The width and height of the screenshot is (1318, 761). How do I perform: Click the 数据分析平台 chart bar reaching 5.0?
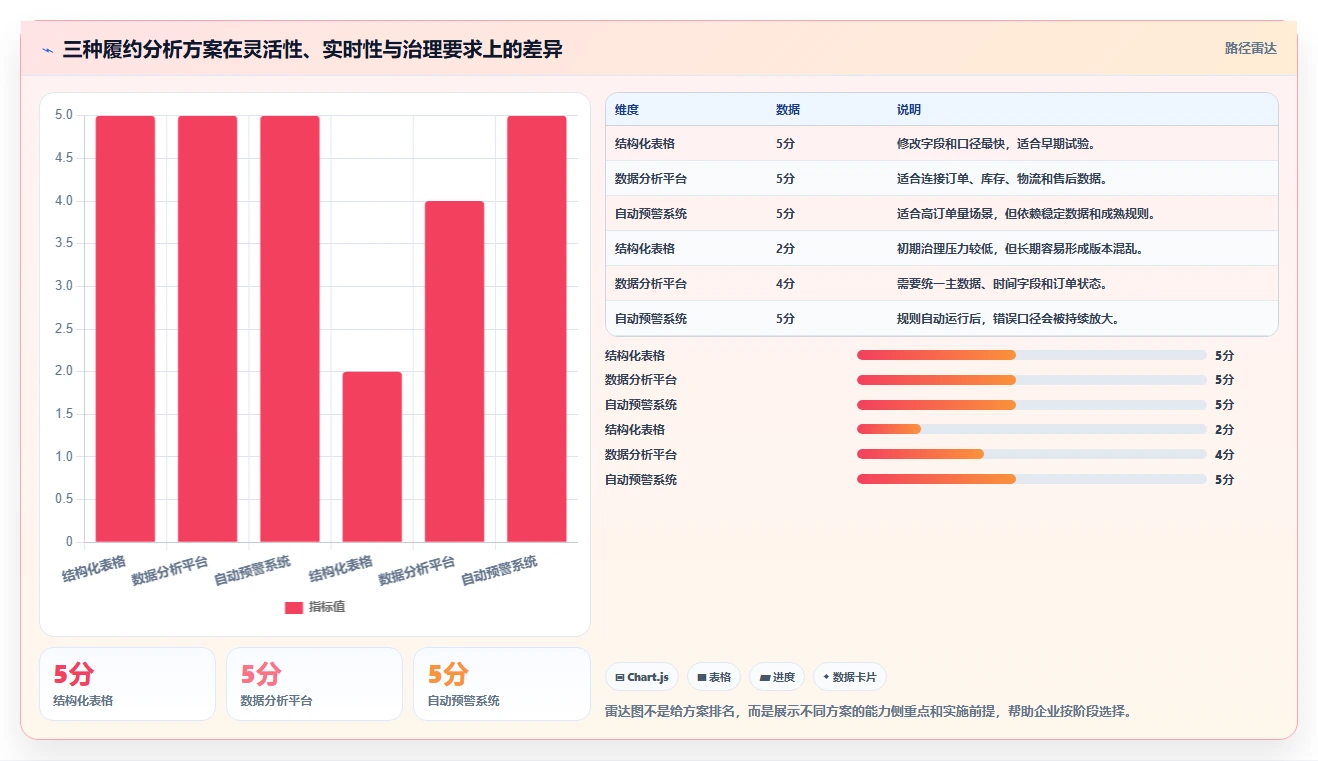click(x=207, y=329)
